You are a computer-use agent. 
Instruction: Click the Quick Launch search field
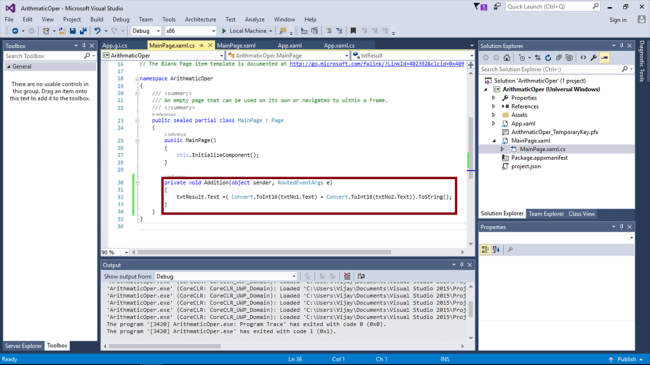553,7
